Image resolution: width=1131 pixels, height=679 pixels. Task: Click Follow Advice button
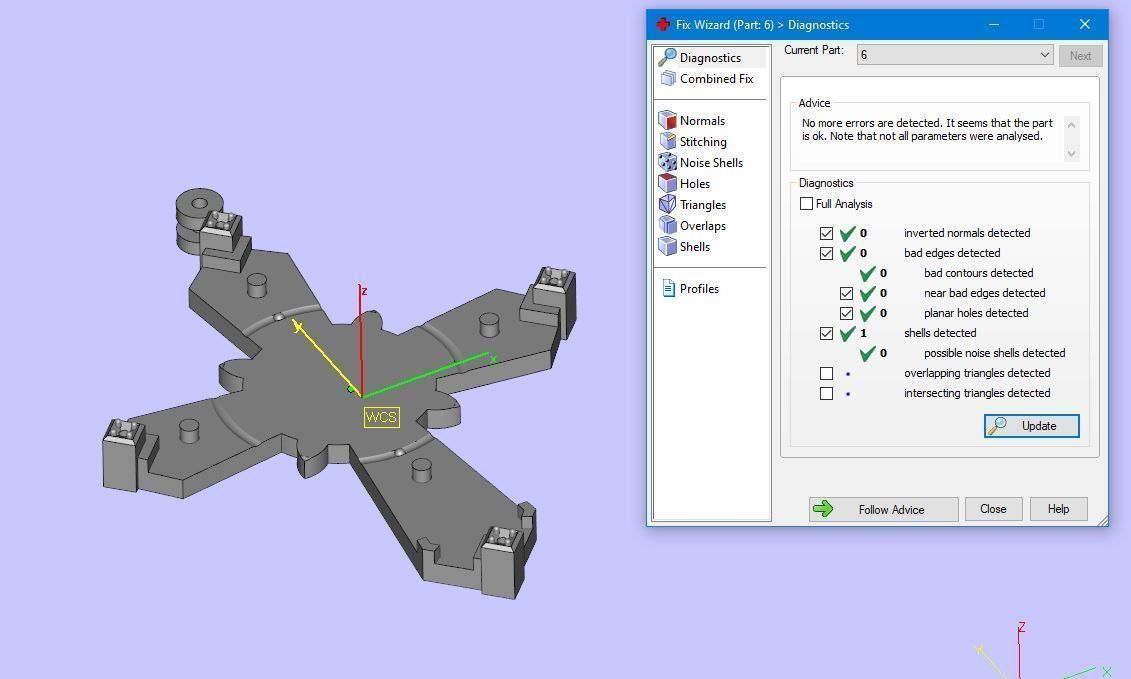point(883,509)
